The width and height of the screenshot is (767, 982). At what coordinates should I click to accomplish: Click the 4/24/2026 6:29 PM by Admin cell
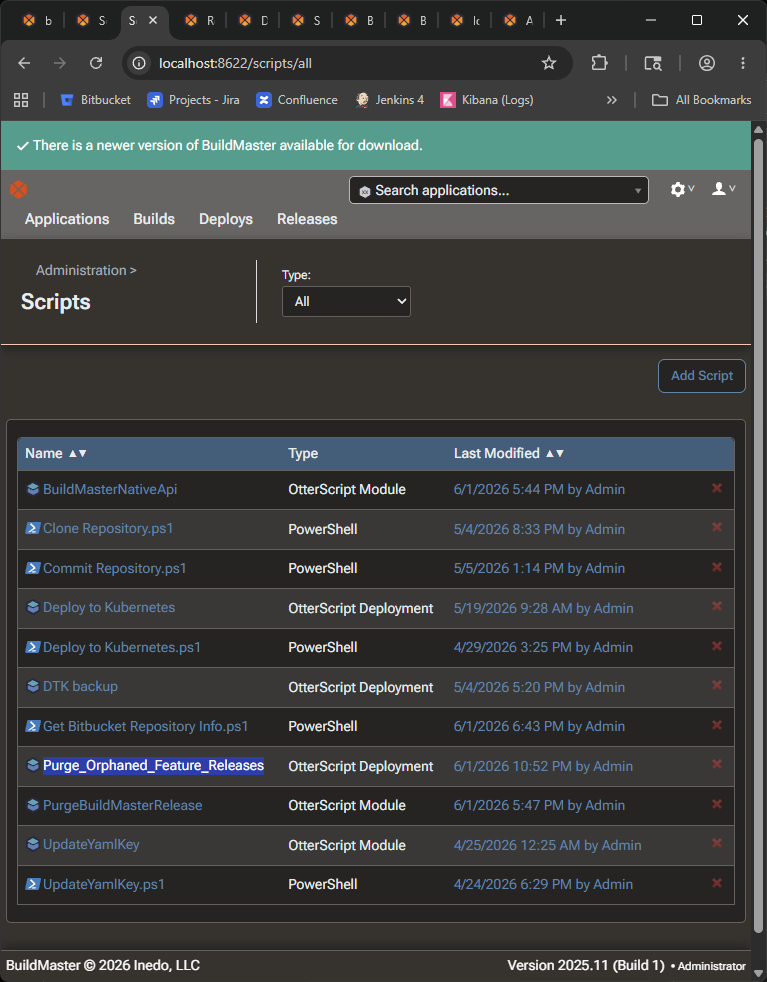543,884
